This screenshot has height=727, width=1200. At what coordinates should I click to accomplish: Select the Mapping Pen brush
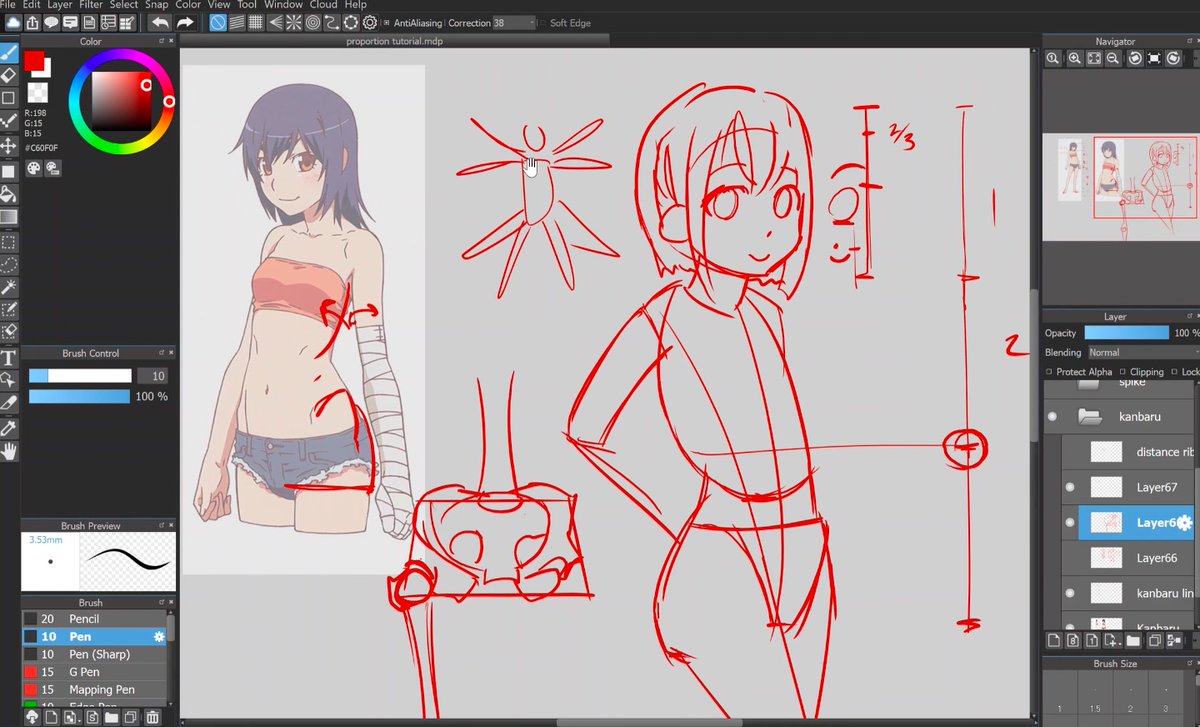(93, 690)
